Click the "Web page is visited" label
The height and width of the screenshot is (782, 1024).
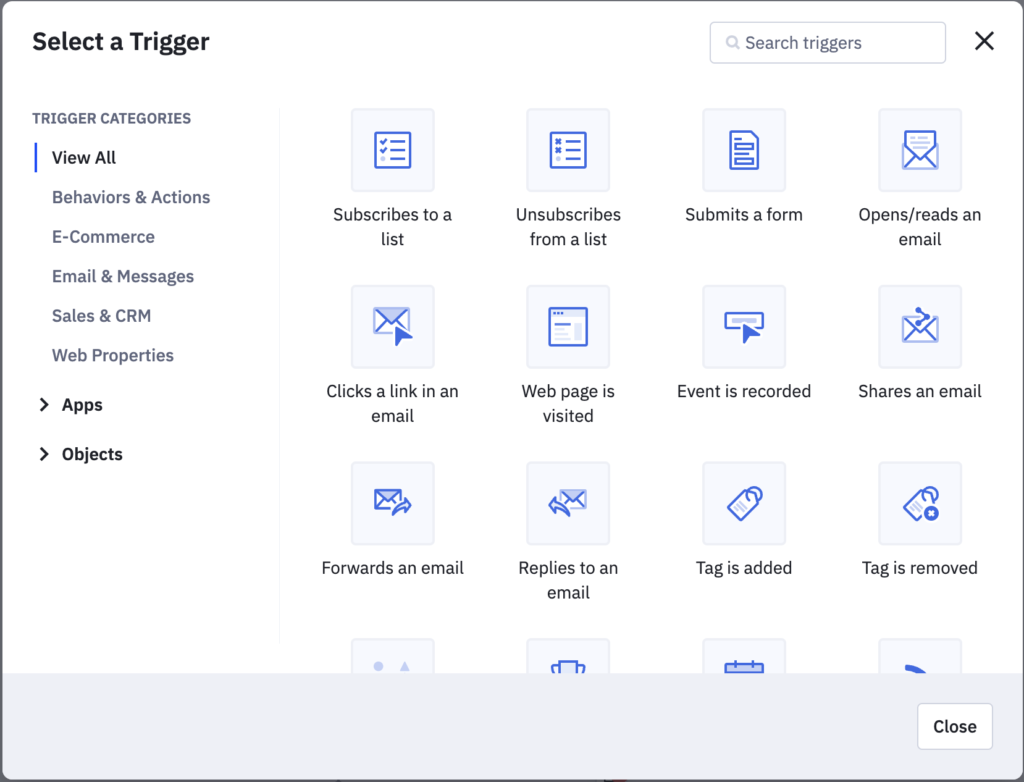[568, 403]
